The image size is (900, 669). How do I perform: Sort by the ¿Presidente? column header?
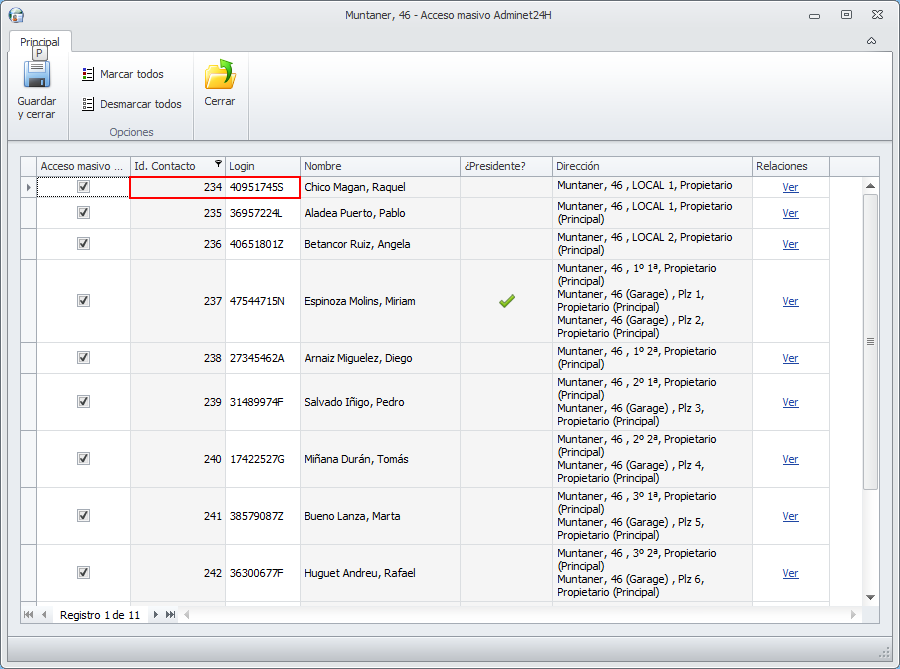coord(506,166)
